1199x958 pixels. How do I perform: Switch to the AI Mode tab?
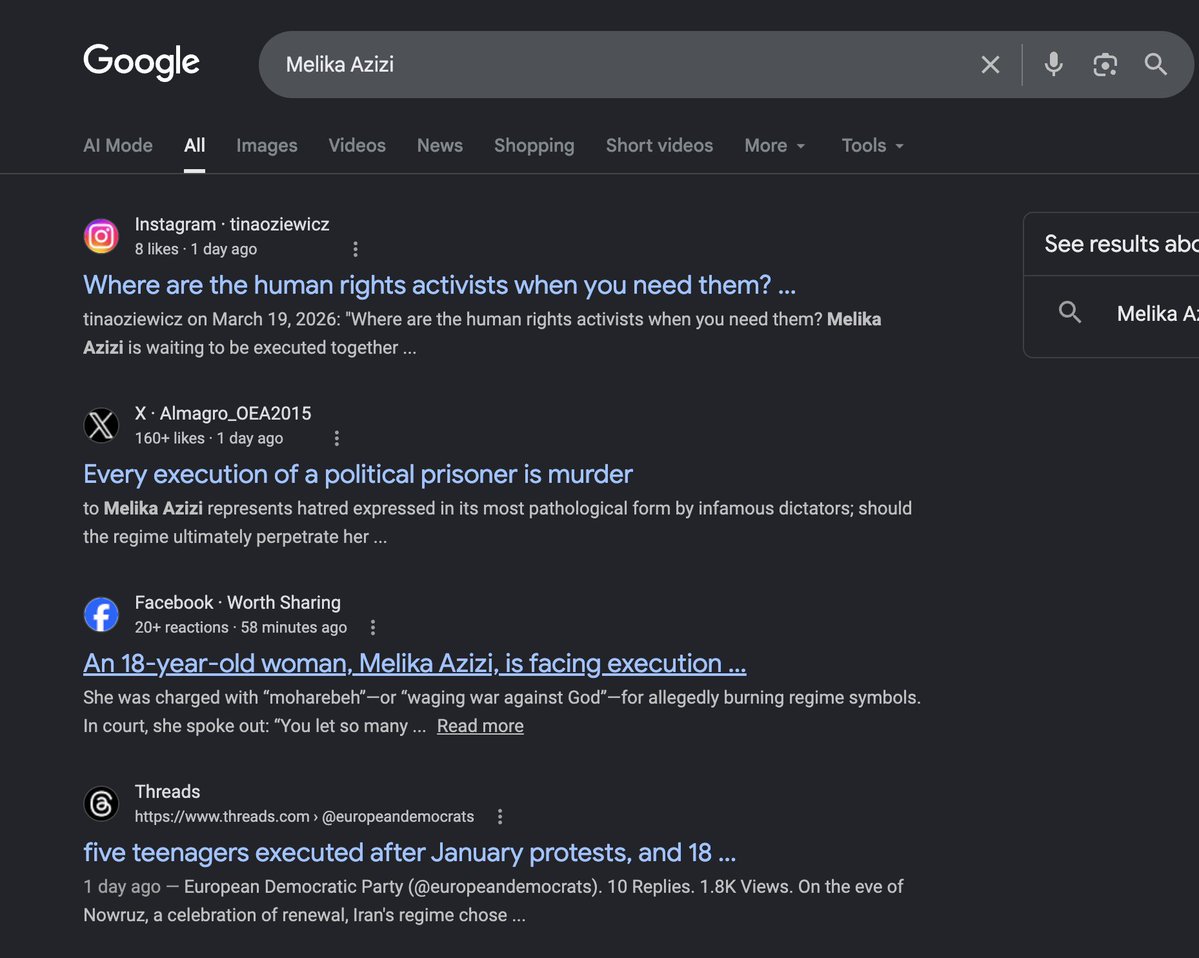(118, 145)
